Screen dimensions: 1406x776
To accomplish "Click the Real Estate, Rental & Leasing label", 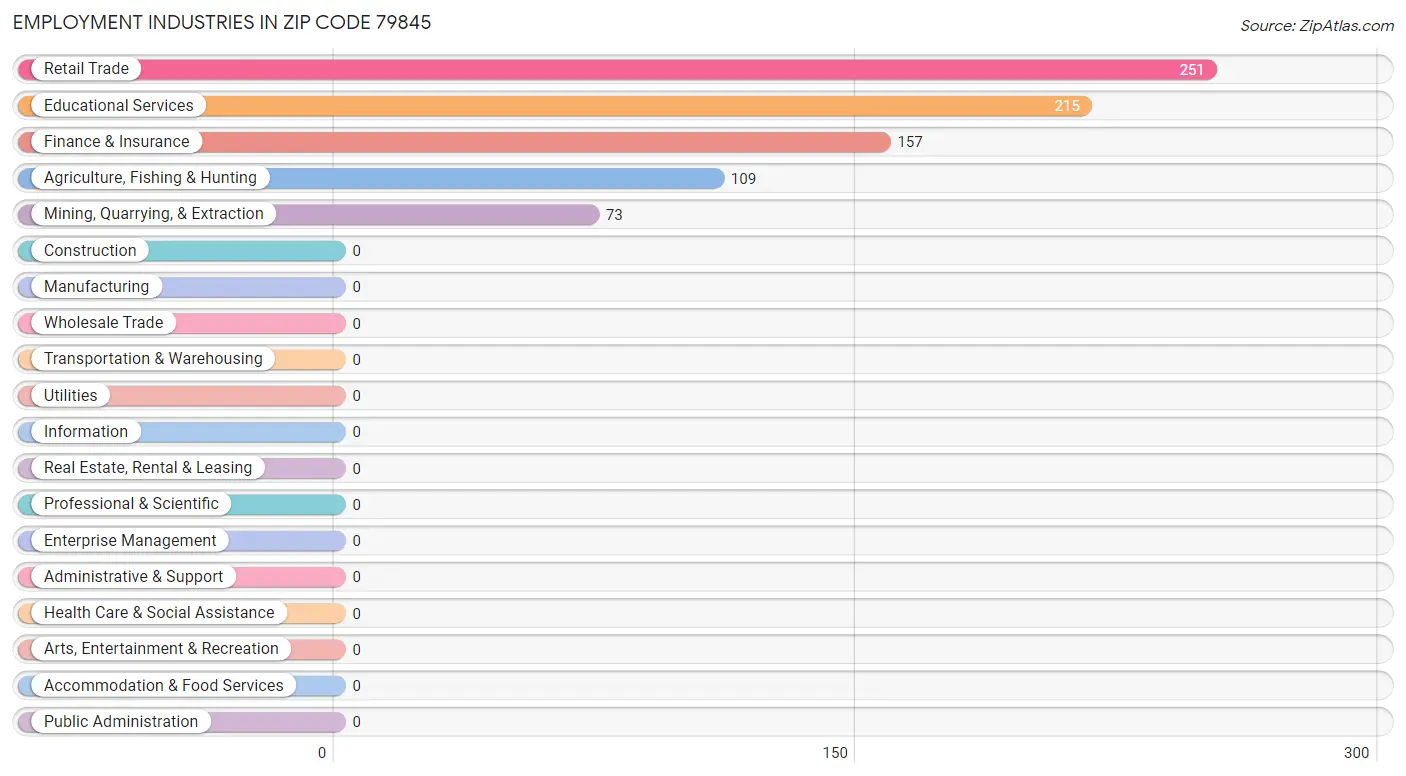I will [148, 468].
